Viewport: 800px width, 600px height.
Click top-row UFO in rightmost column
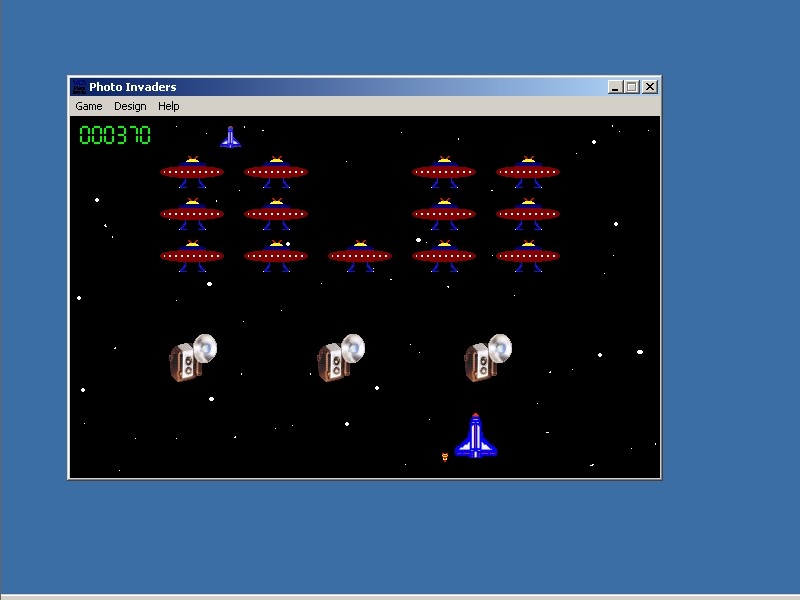(x=528, y=172)
